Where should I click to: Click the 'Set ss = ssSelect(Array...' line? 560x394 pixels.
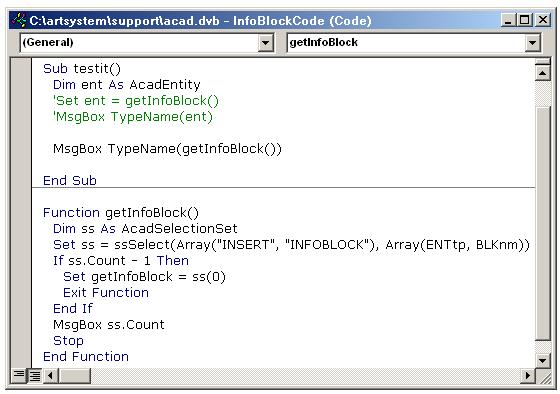point(291,245)
